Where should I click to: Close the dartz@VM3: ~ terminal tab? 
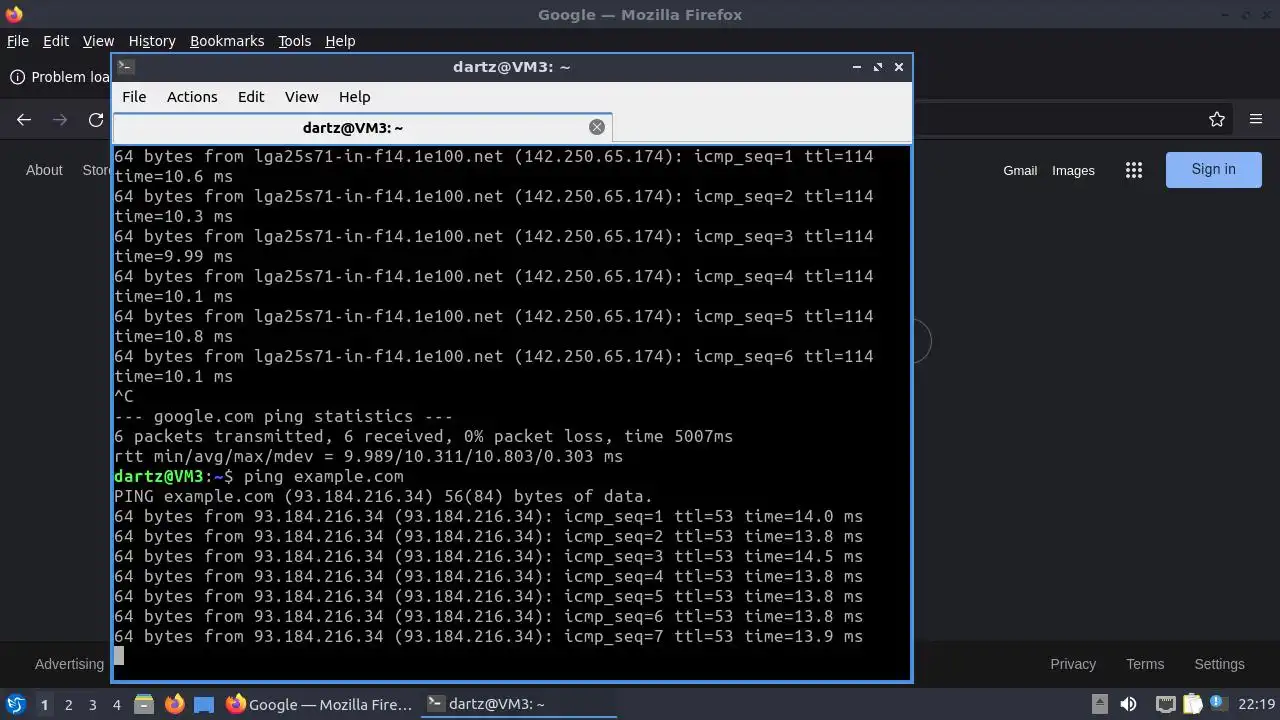tap(597, 127)
